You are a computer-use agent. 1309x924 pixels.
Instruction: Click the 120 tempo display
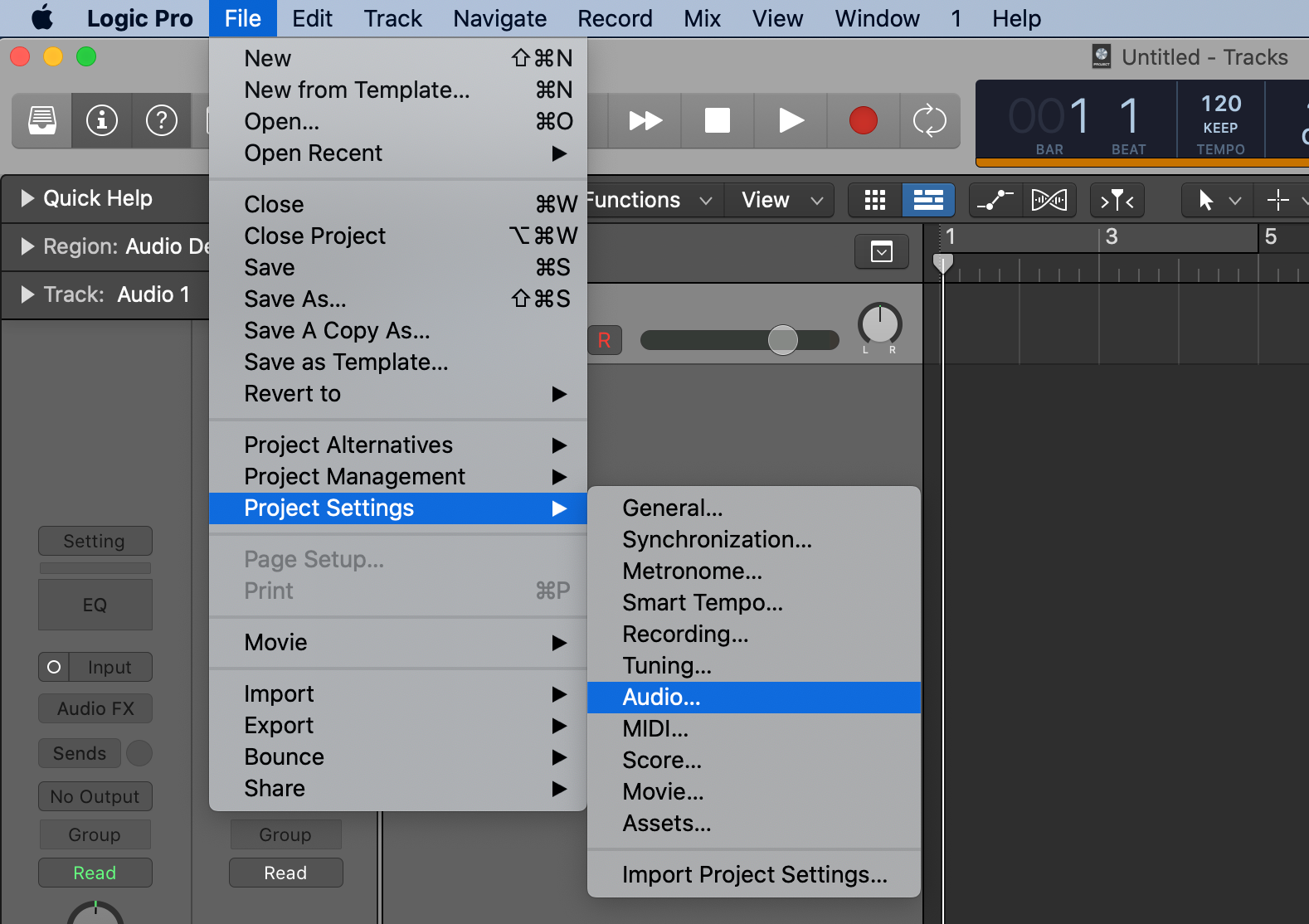click(x=1221, y=104)
